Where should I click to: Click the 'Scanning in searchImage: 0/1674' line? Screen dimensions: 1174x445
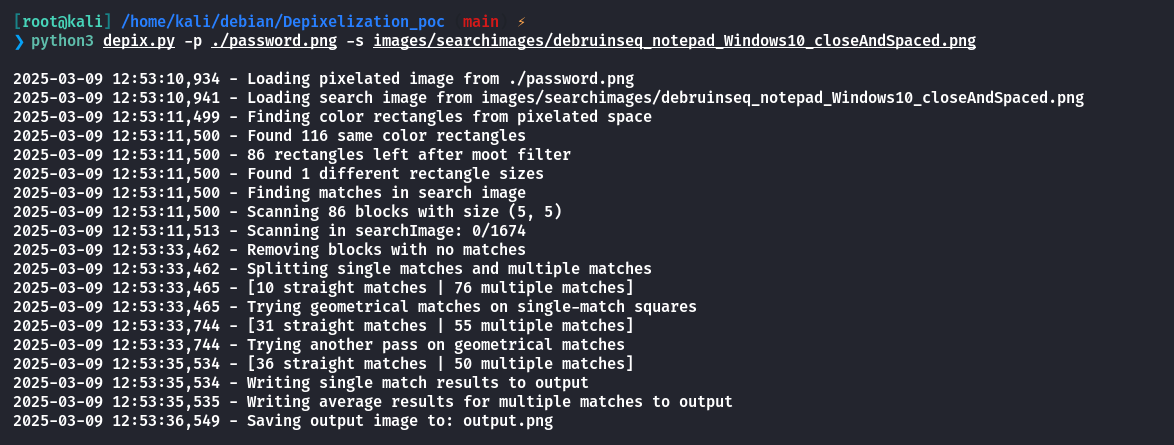click(x=270, y=231)
